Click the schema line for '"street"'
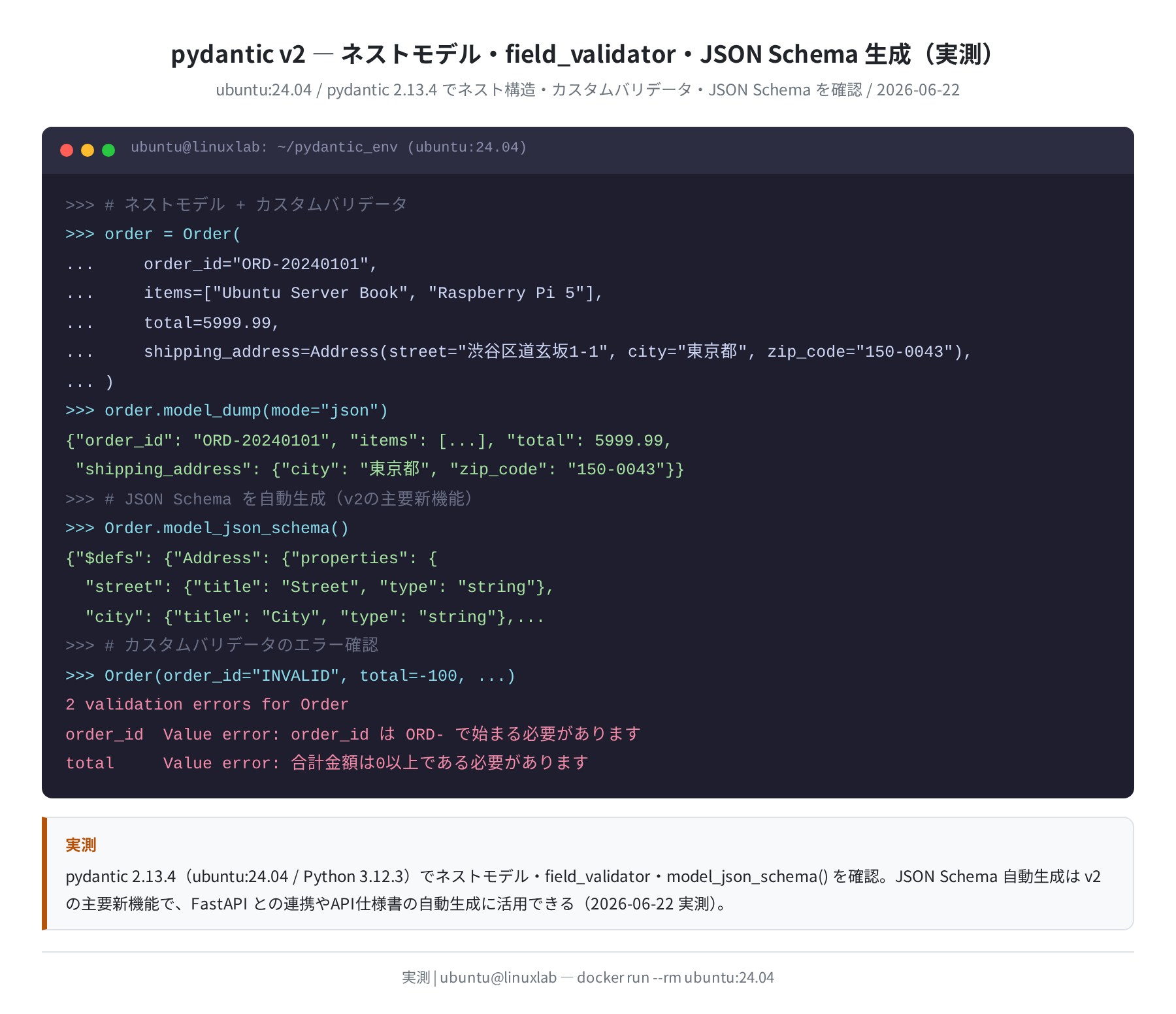The height and width of the screenshot is (1014, 1176). coord(319,587)
